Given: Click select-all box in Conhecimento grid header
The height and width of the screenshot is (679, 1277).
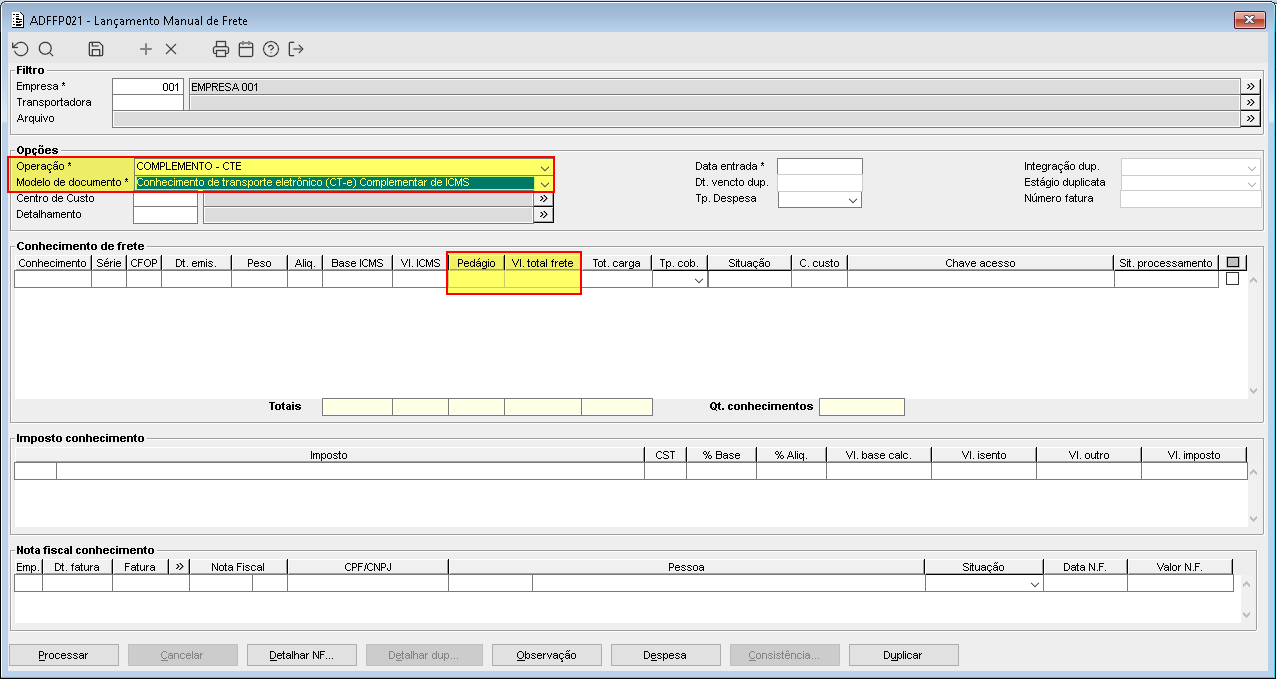Looking at the screenshot, I should [1233, 263].
